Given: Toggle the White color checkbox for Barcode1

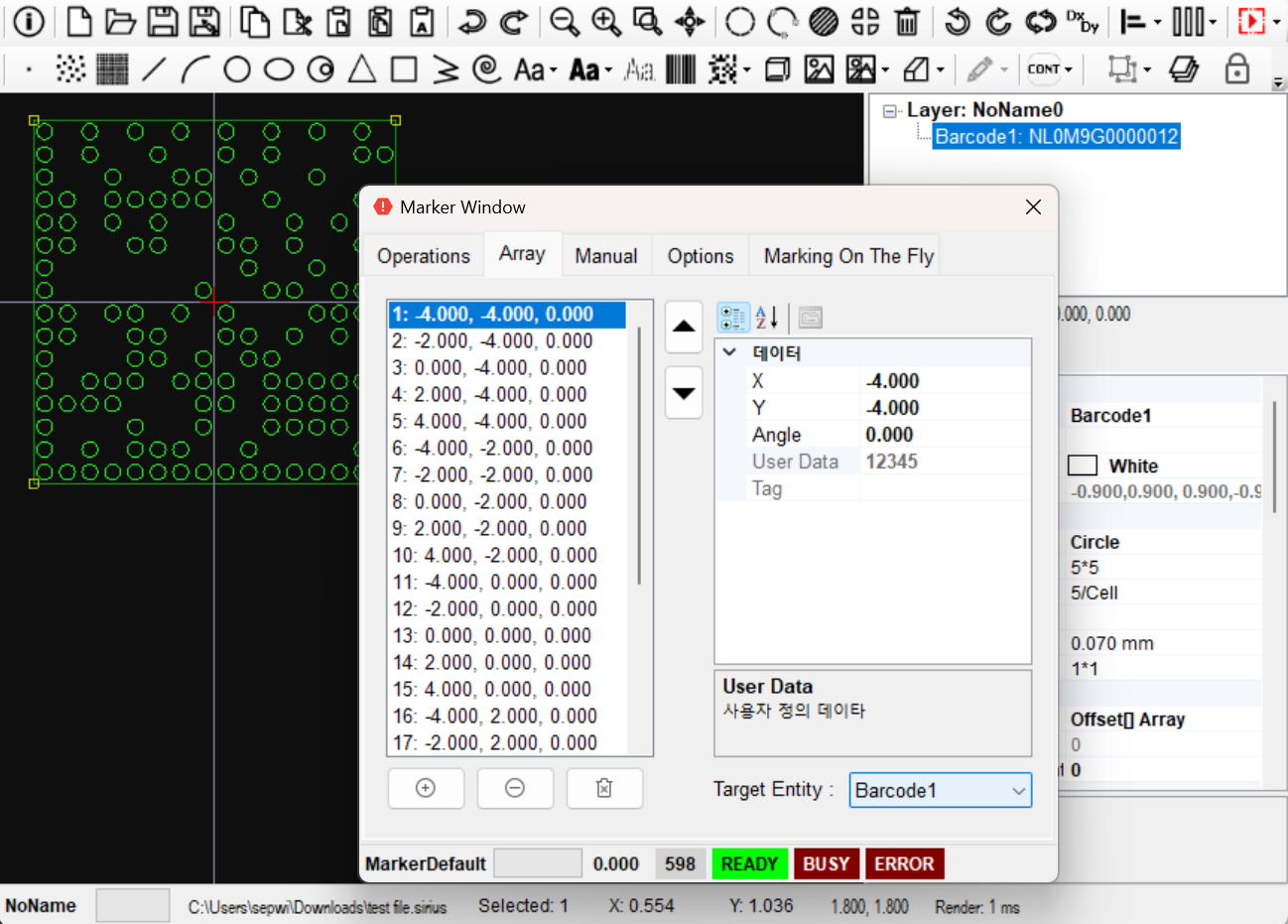Looking at the screenshot, I should tap(1082, 465).
